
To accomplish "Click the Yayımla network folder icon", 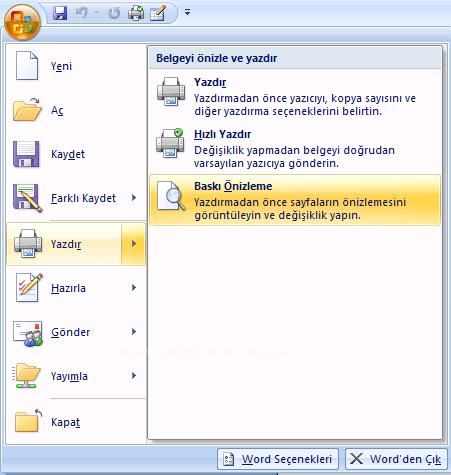I will [26, 375].
